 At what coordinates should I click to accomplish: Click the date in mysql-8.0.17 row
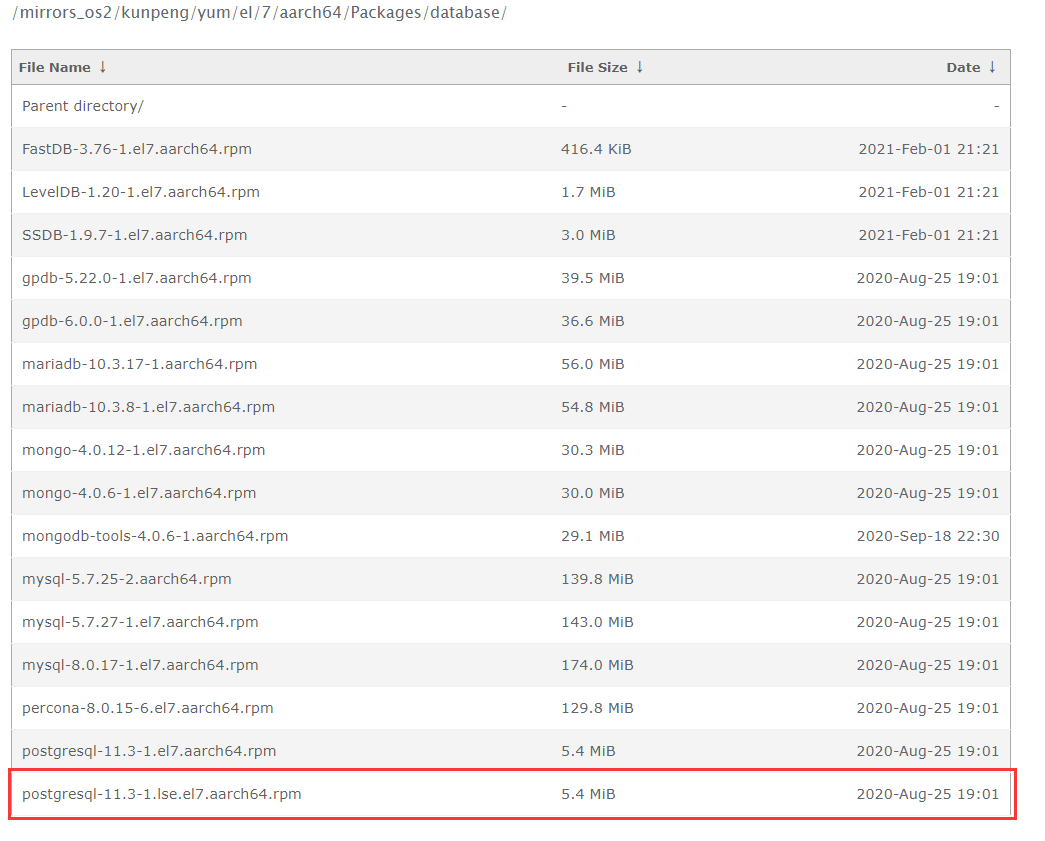[x=928, y=665]
